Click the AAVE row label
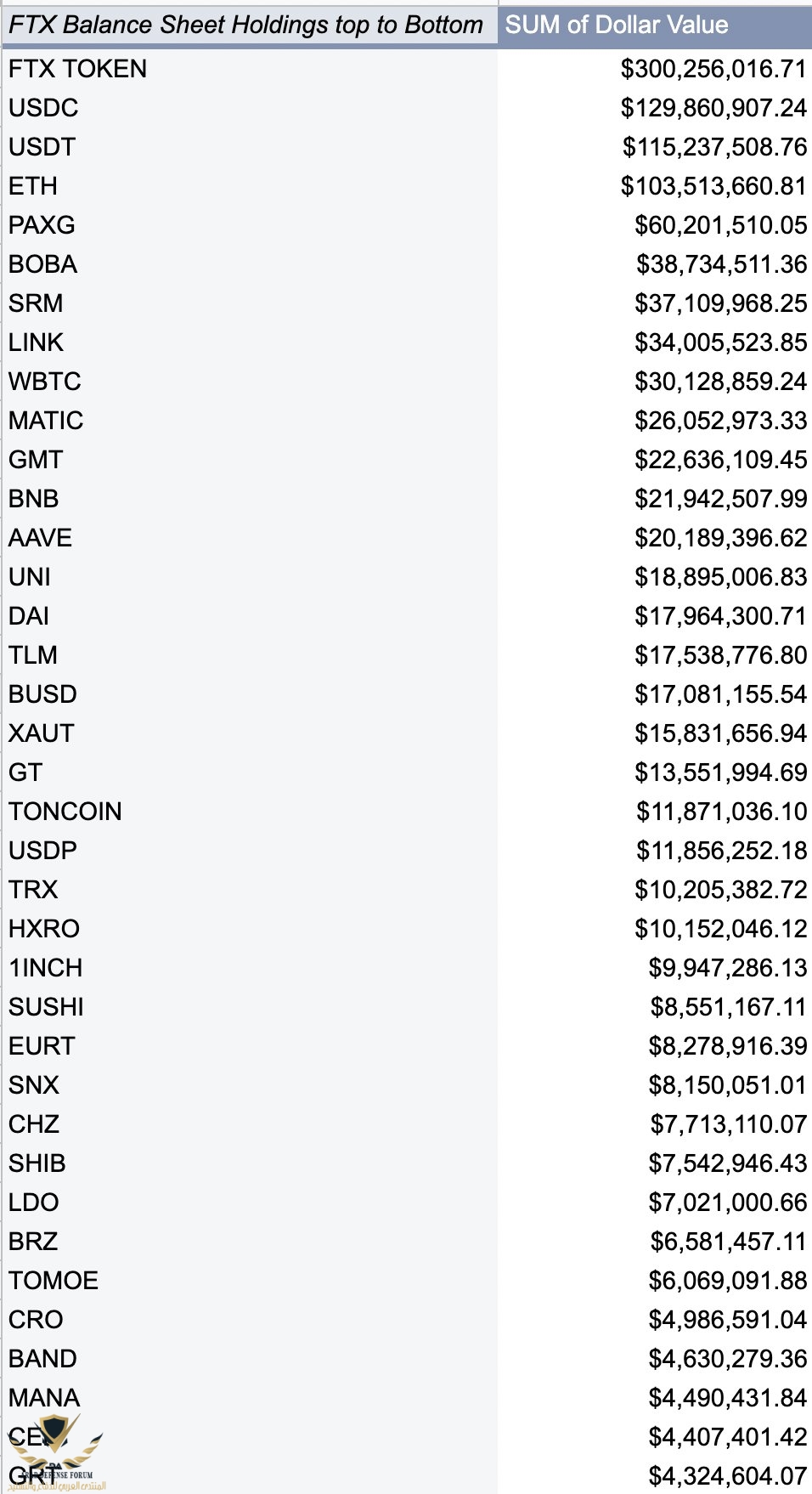The width and height of the screenshot is (812, 1494). (x=41, y=538)
